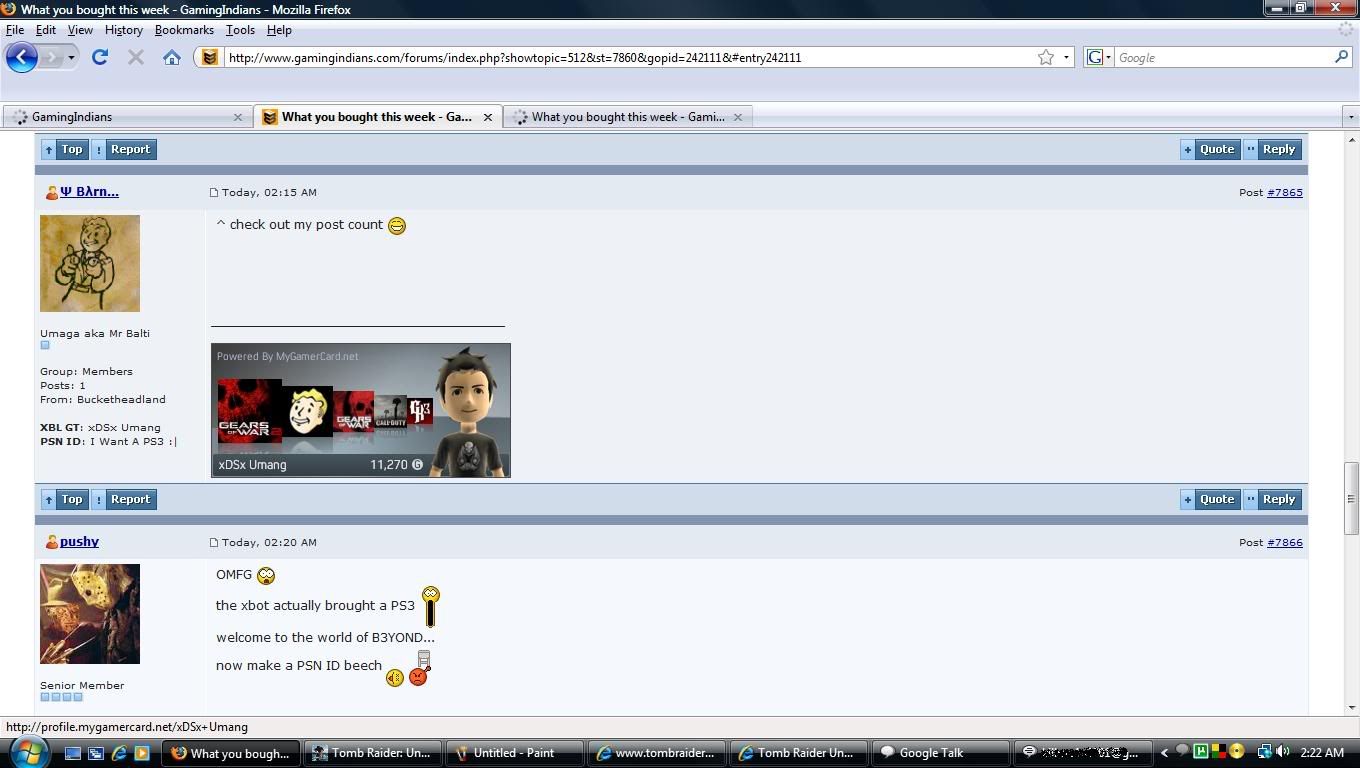The image size is (1360, 768).
Task: Switch to the GamingIndians tab
Action: (x=125, y=117)
